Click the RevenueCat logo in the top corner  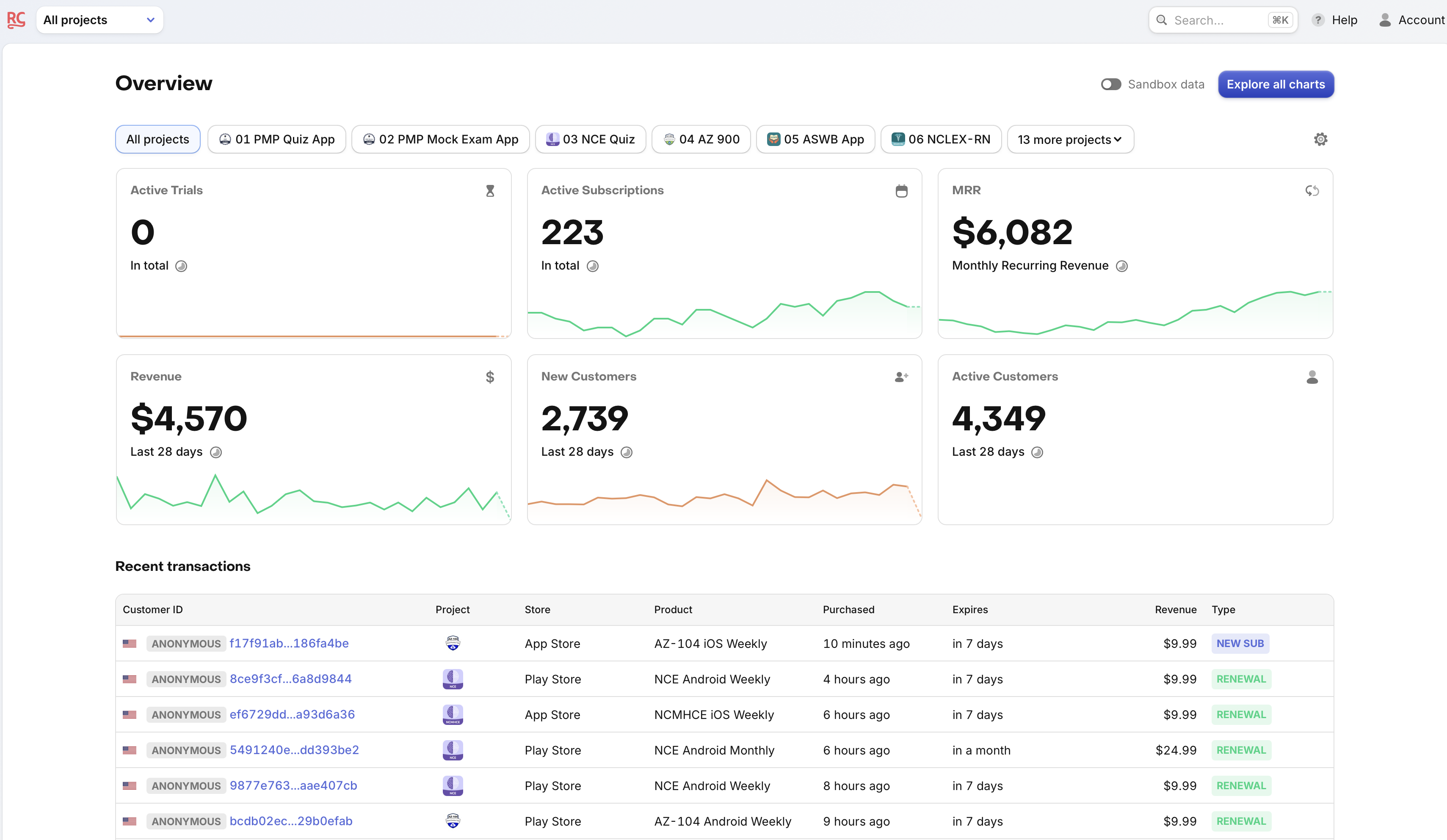[x=16, y=19]
